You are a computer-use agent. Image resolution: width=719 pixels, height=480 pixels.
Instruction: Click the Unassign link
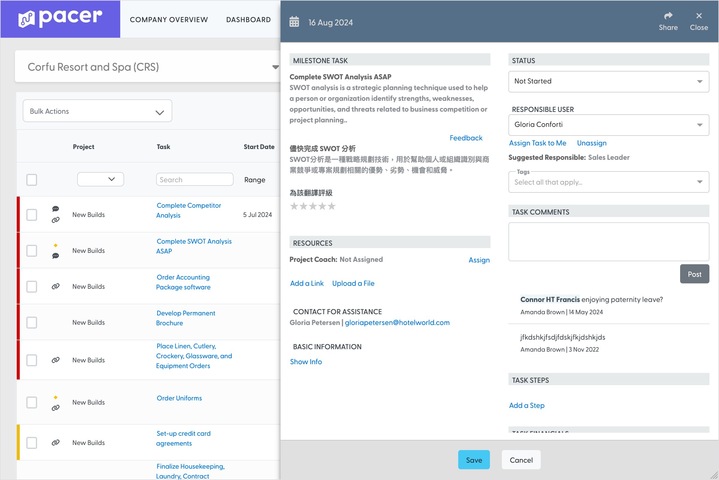(x=592, y=143)
